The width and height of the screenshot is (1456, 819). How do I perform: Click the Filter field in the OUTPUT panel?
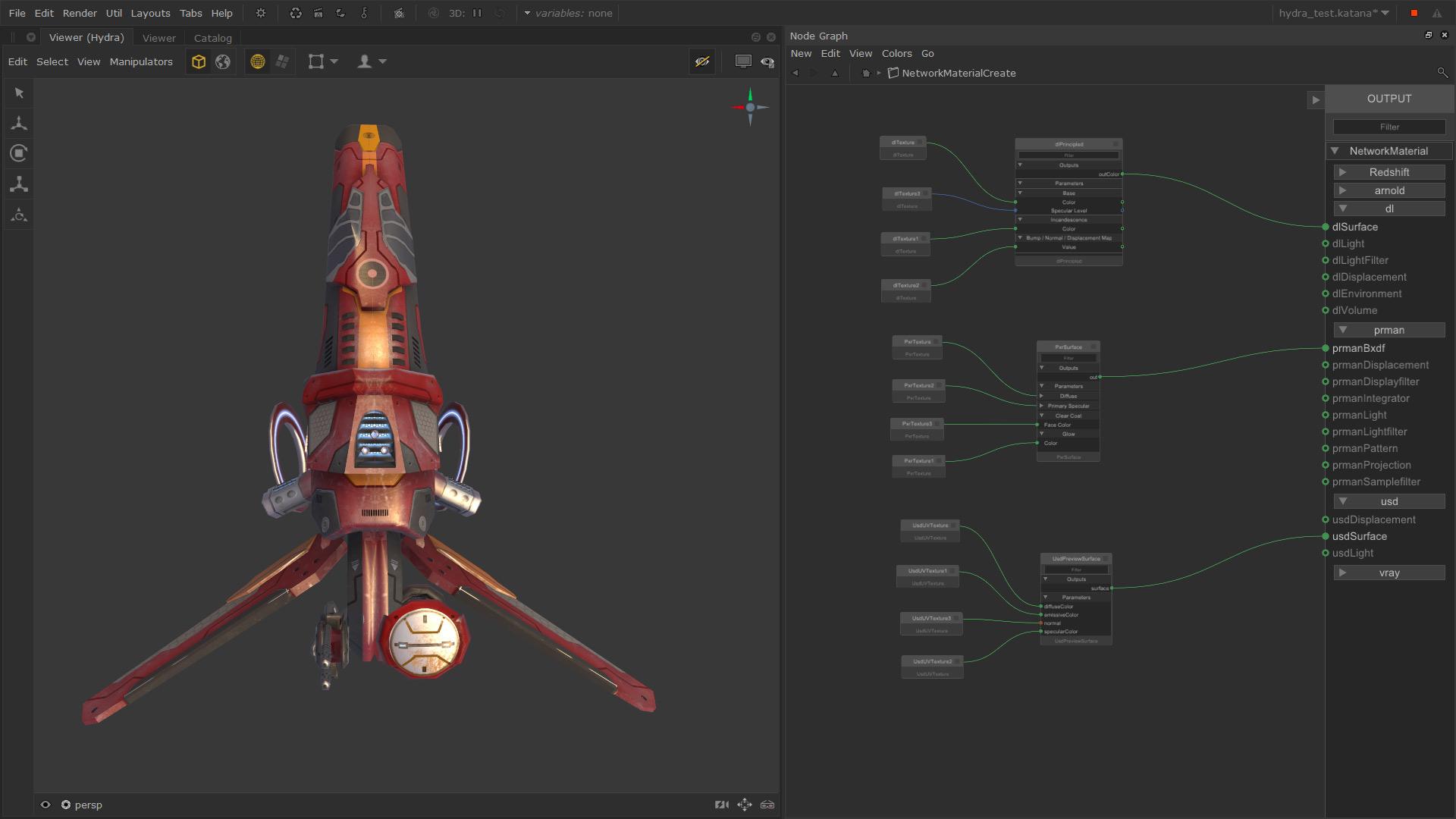[1389, 127]
